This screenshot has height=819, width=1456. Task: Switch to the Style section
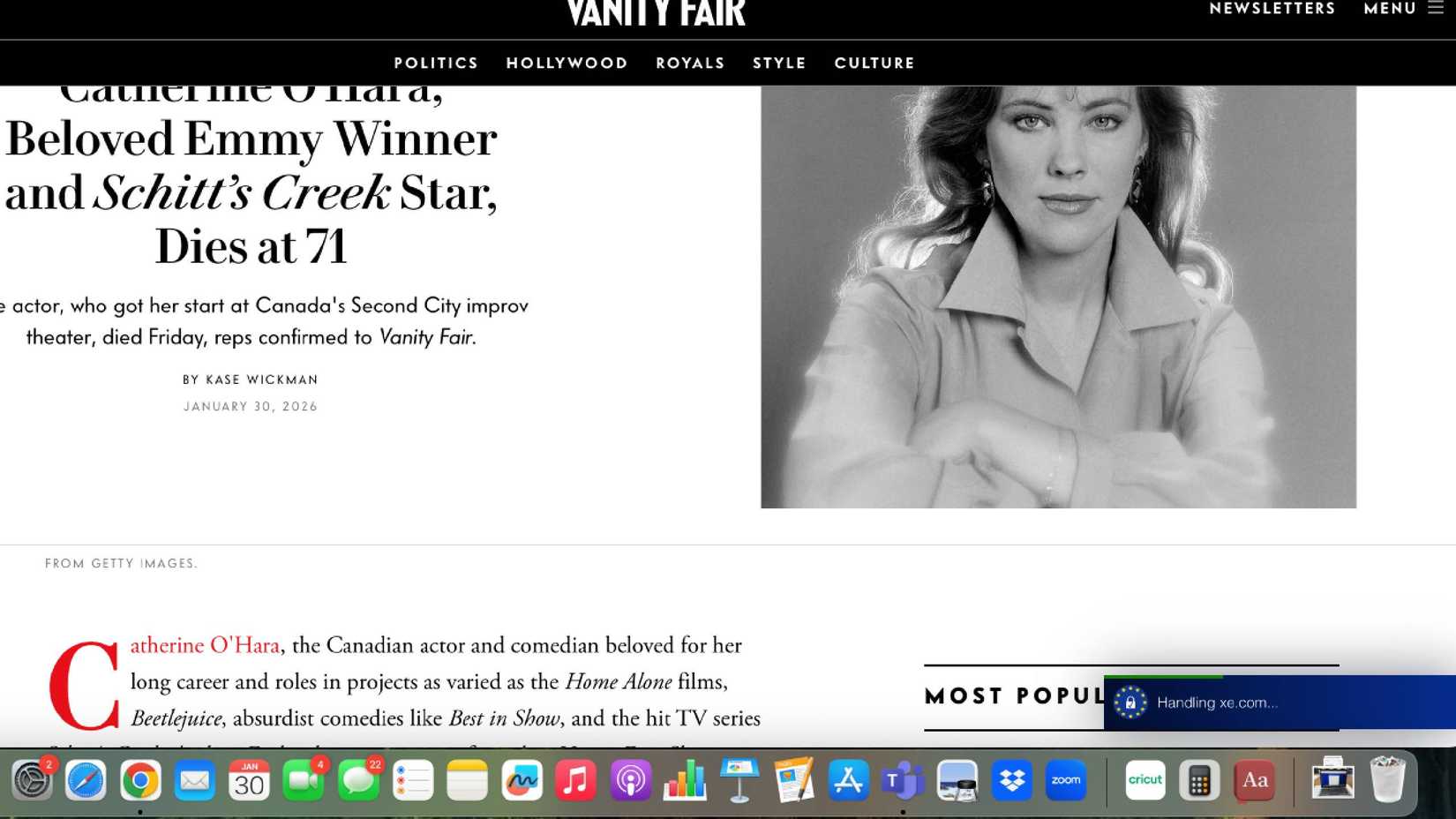tap(779, 64)
